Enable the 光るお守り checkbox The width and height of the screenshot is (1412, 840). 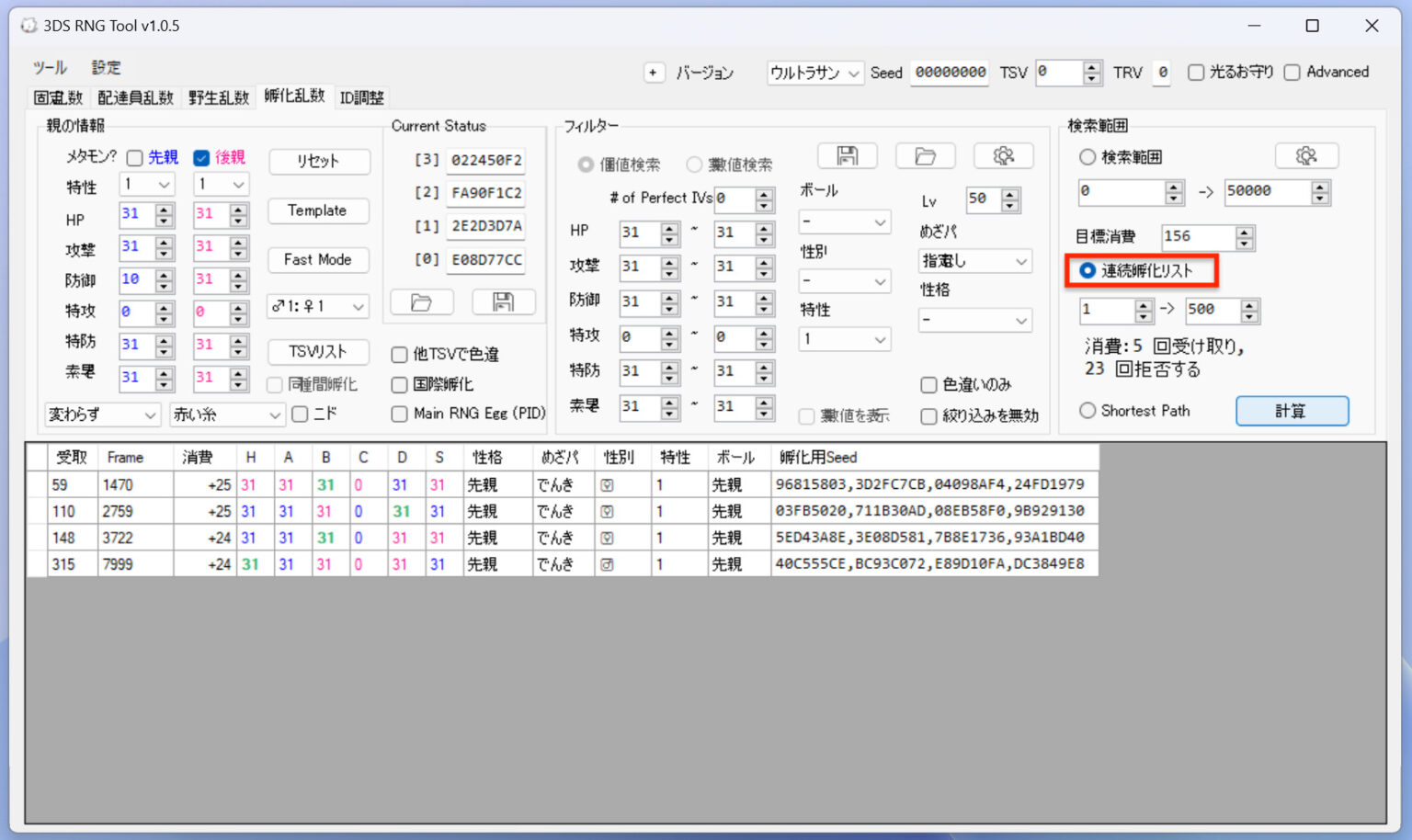[1196, 73]
